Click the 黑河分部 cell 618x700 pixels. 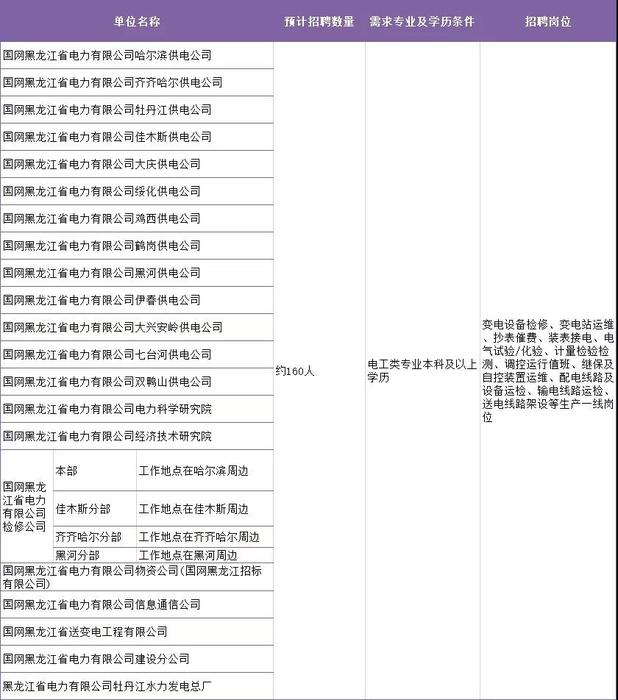[95, 555]
